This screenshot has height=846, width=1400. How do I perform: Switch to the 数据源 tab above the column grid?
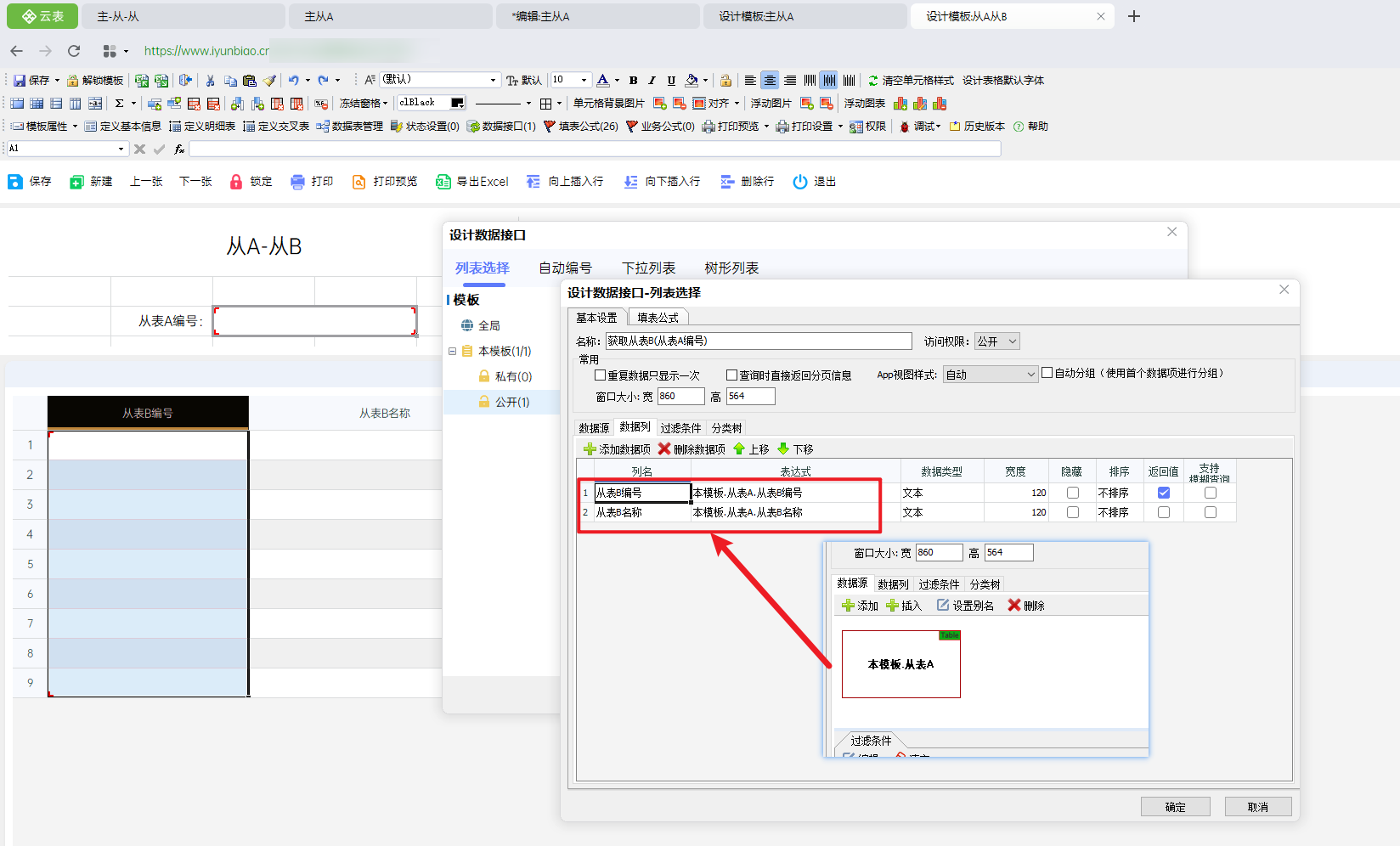coord(594,428)
